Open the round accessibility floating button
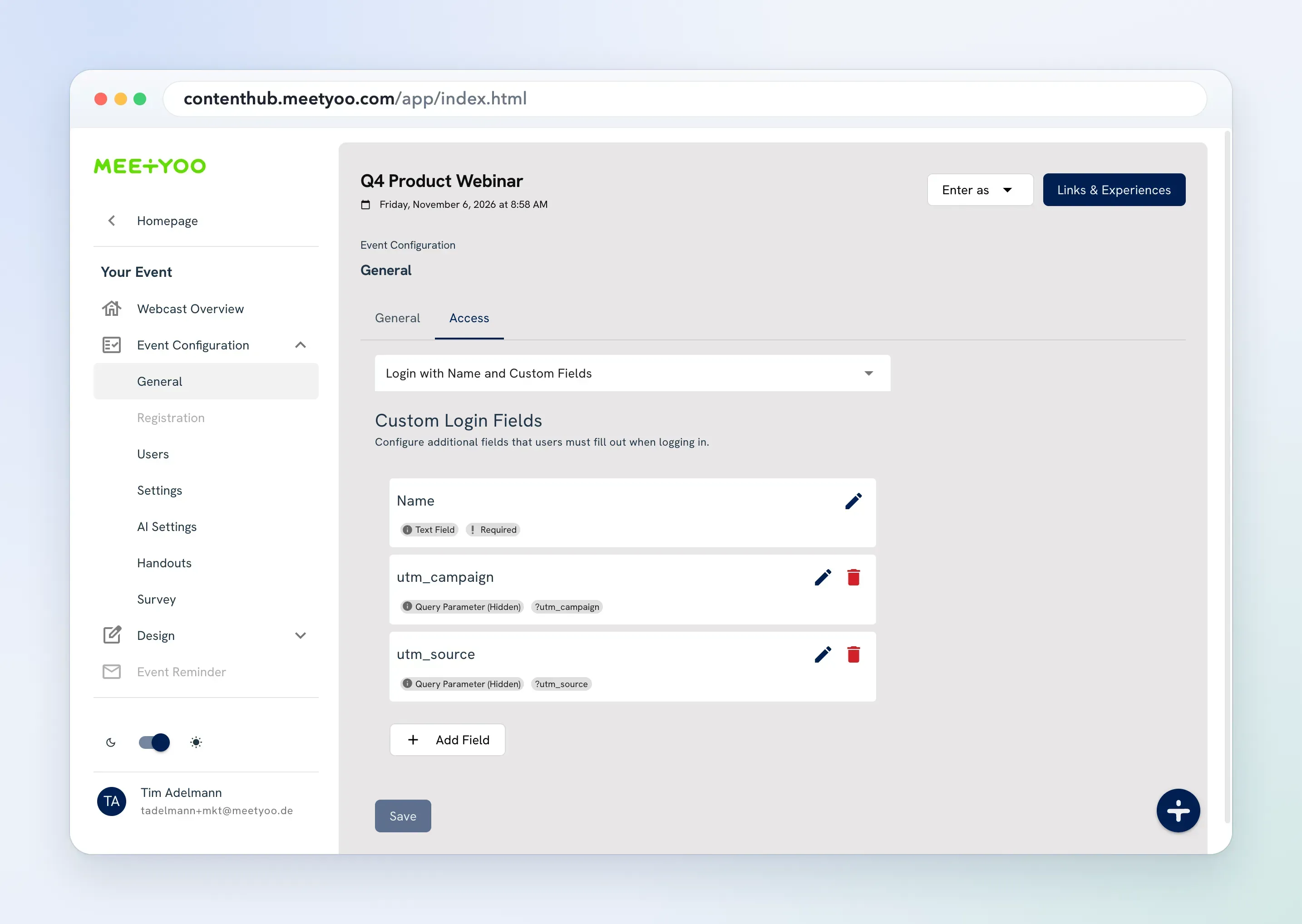Image resolution: width=1302 pixels, height=924 pixels. click(x=1178, y=810)
